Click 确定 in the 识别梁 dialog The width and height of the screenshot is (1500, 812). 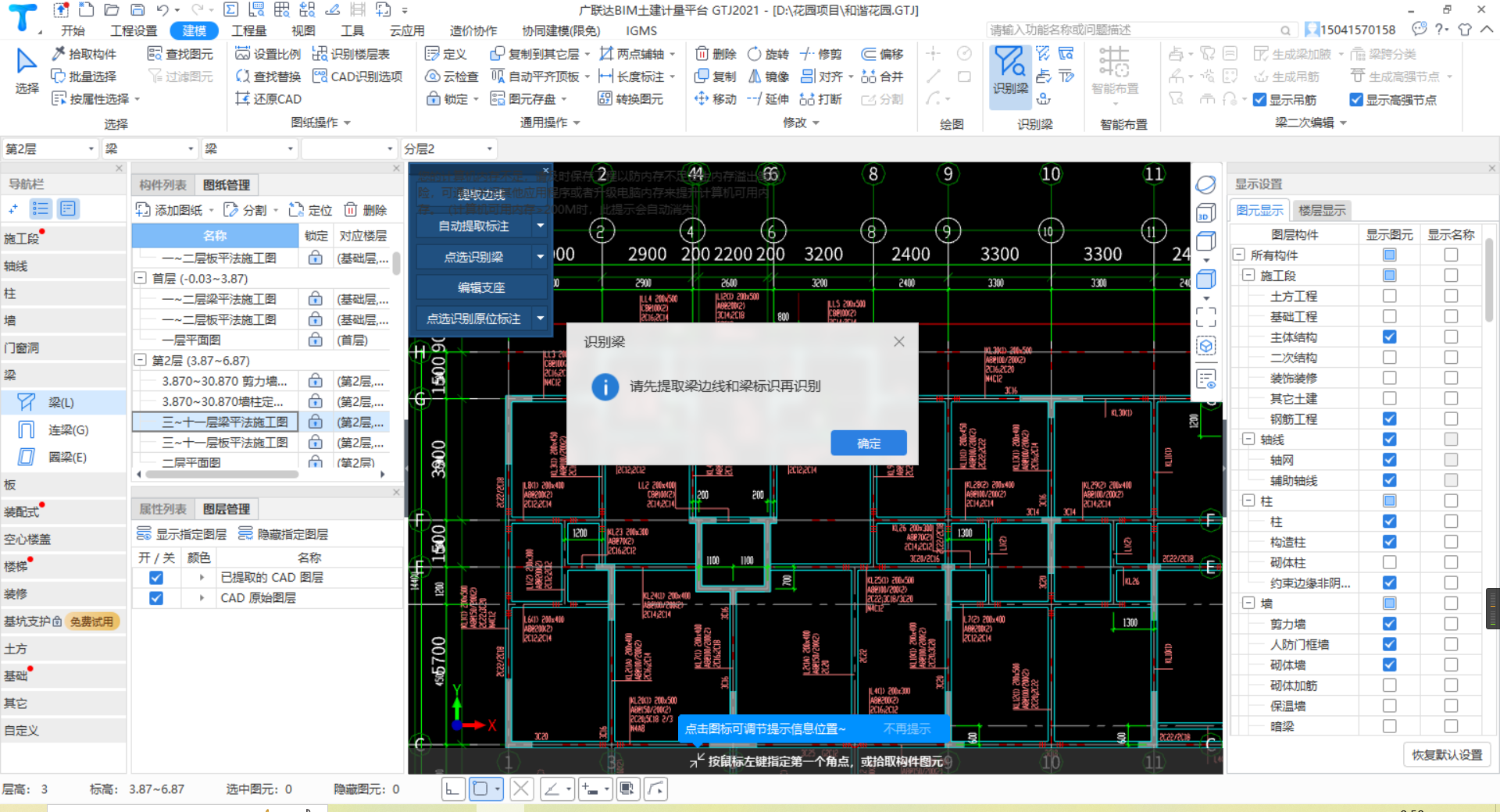click(869, 443)
